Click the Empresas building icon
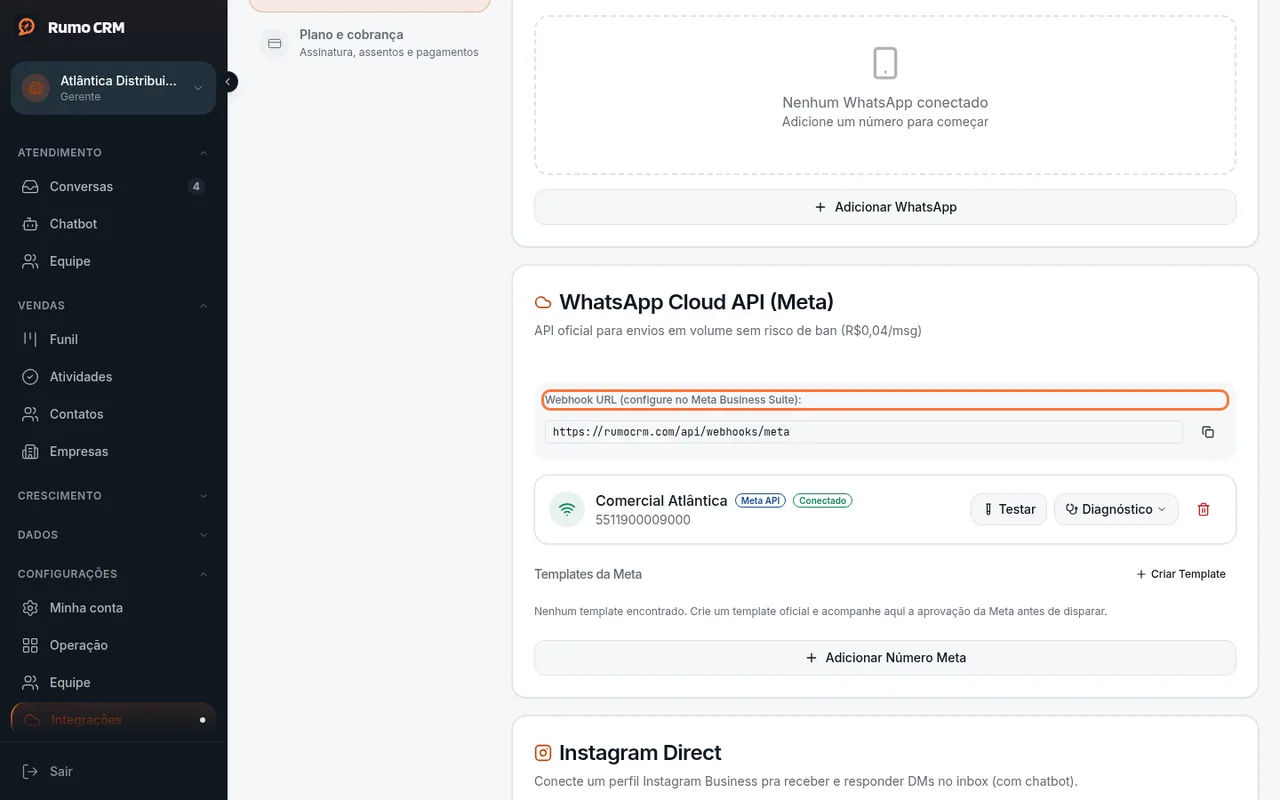The height and width of the screenshot is (800, 1280). point(31,451)
